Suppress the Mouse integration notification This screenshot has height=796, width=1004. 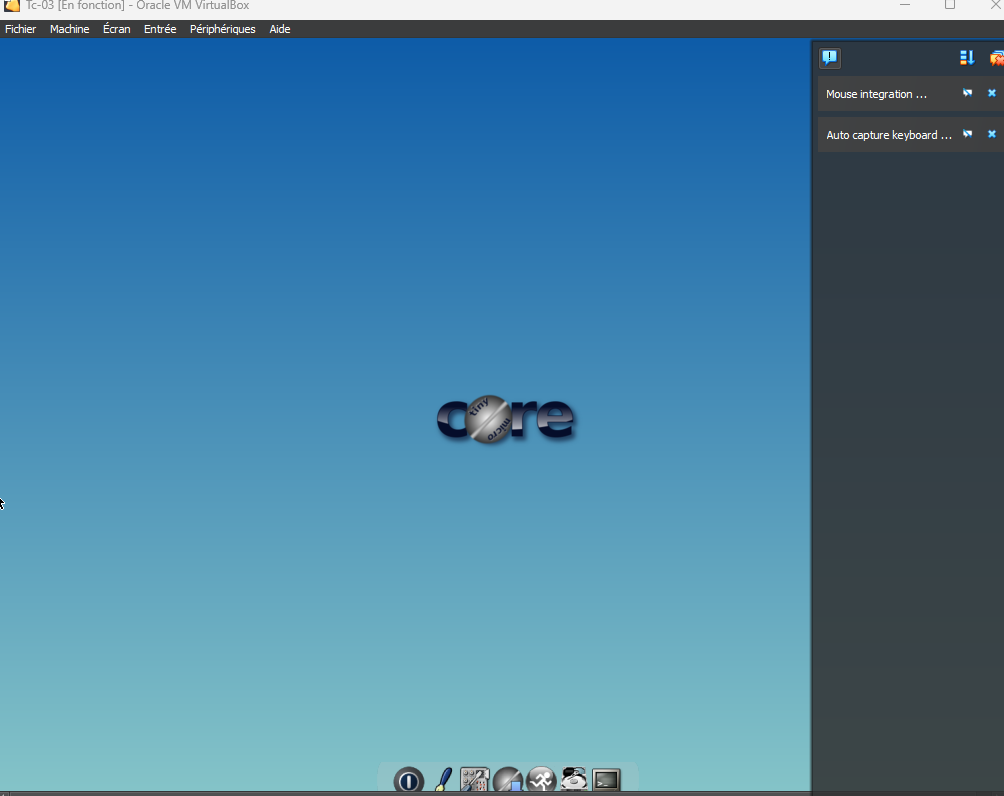tap(968, 93)
